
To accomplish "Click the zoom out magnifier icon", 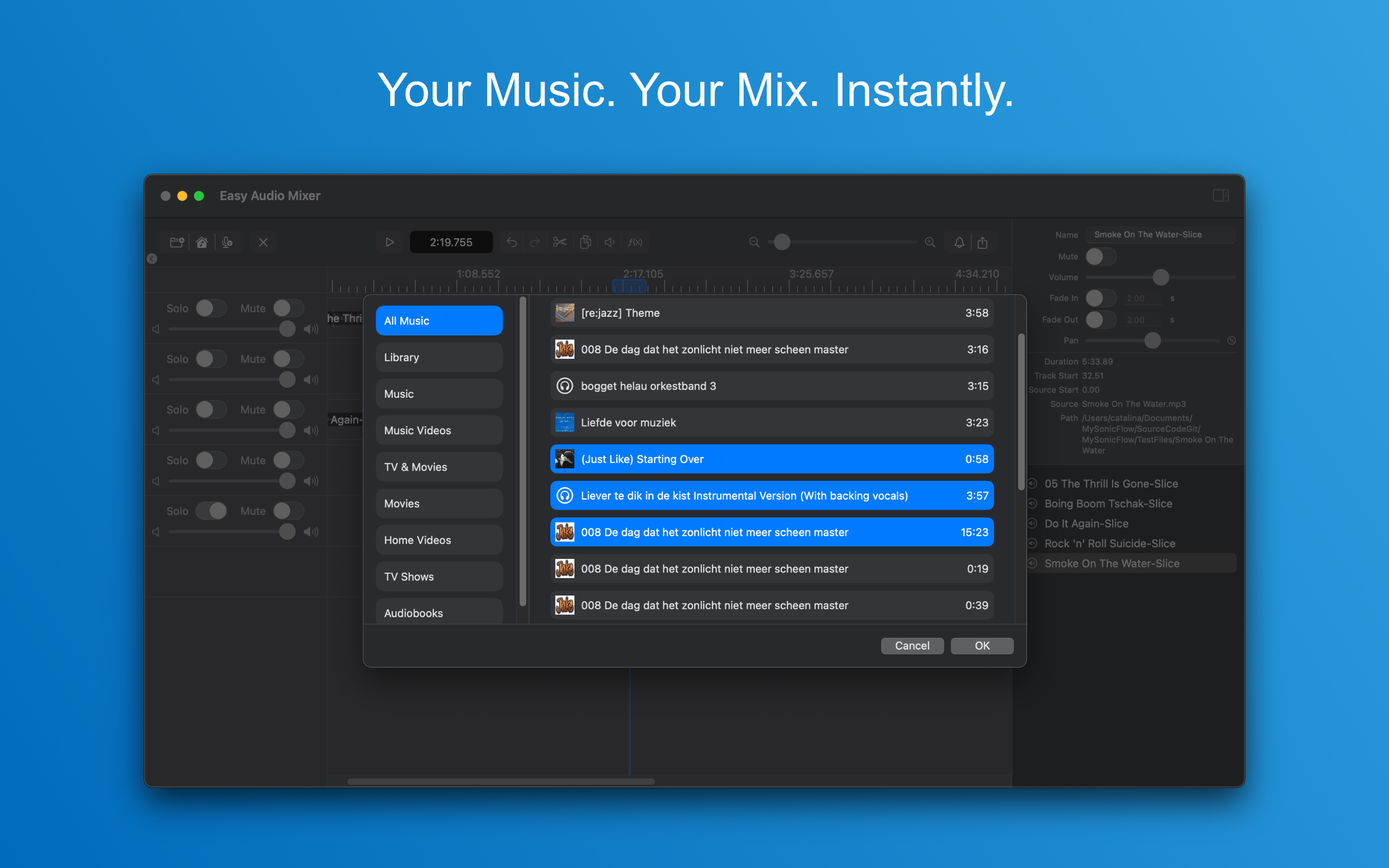I will click(755, 242).
